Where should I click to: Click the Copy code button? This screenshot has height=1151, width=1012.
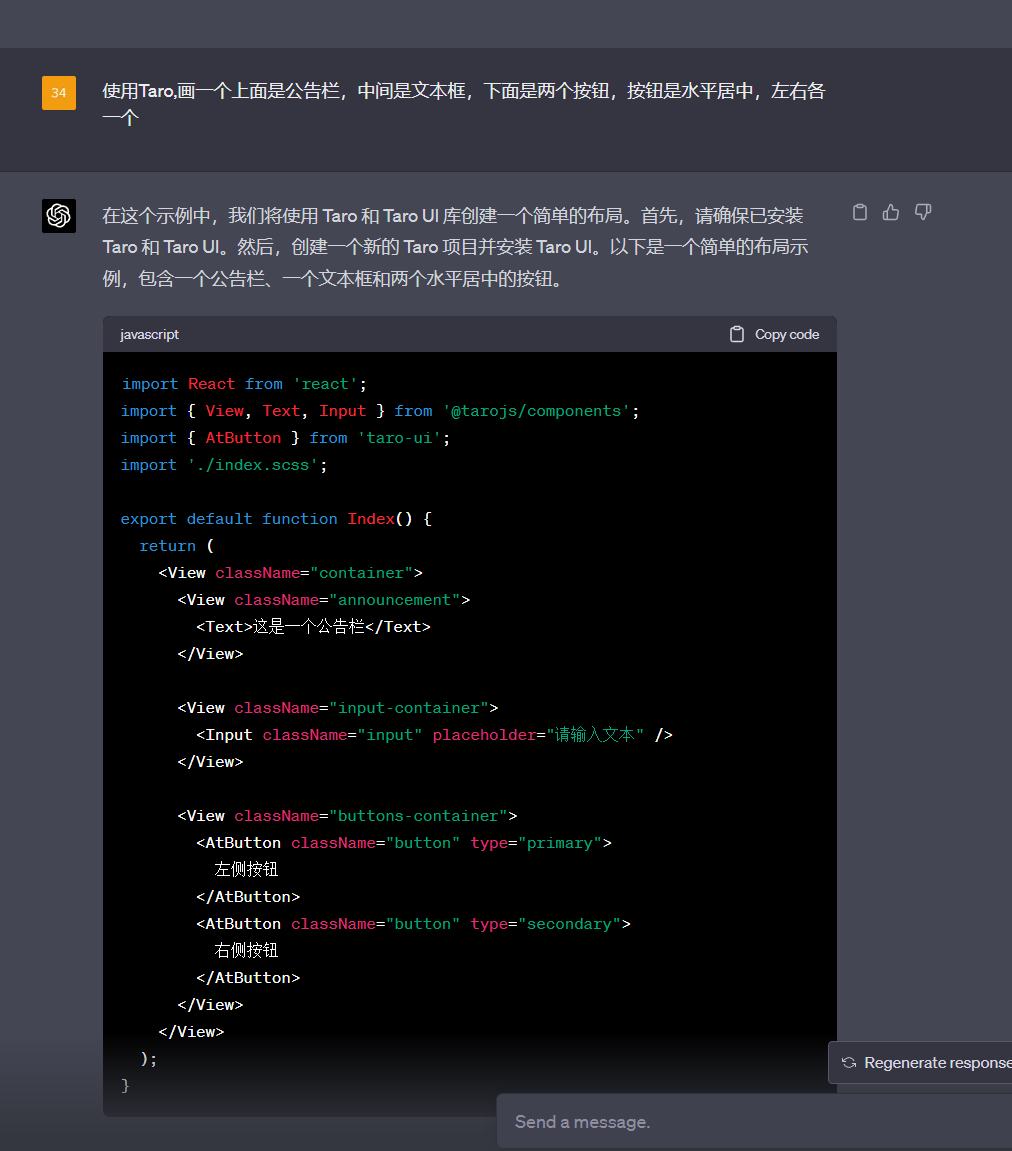point(774,335)
